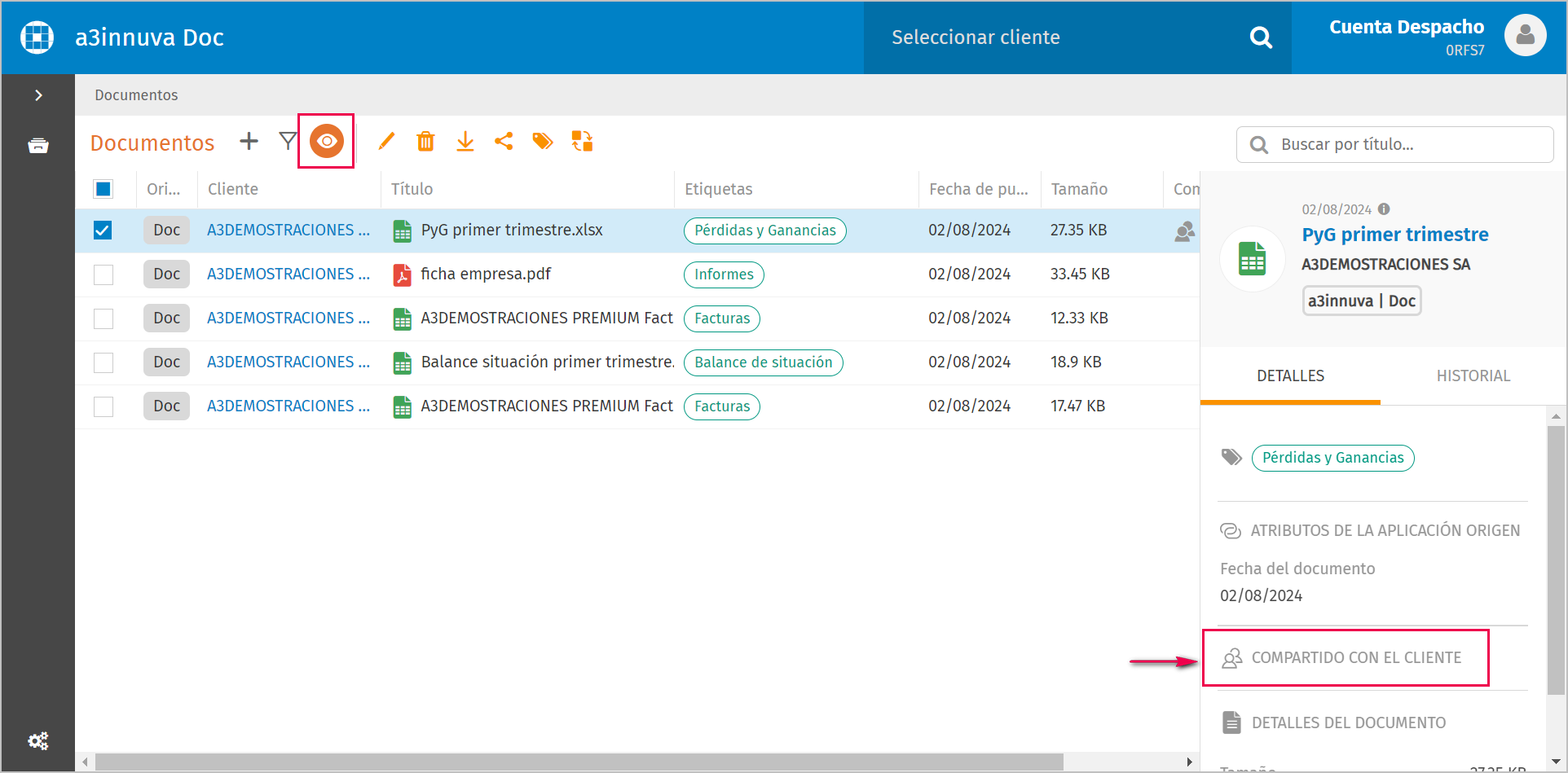Toggle the select-all header checkbox
The width and height of the screenshot is (1568, 773).
103,189
